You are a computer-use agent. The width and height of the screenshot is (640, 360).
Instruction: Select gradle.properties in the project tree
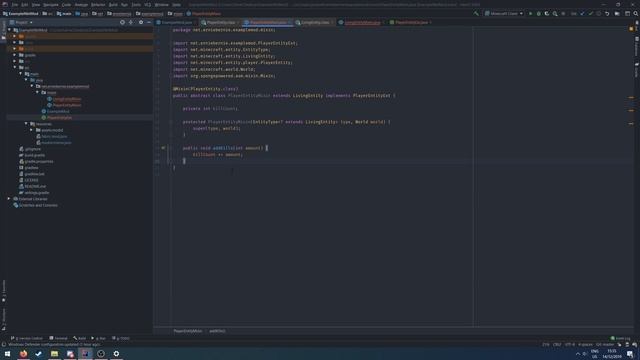tap(39, 161)
